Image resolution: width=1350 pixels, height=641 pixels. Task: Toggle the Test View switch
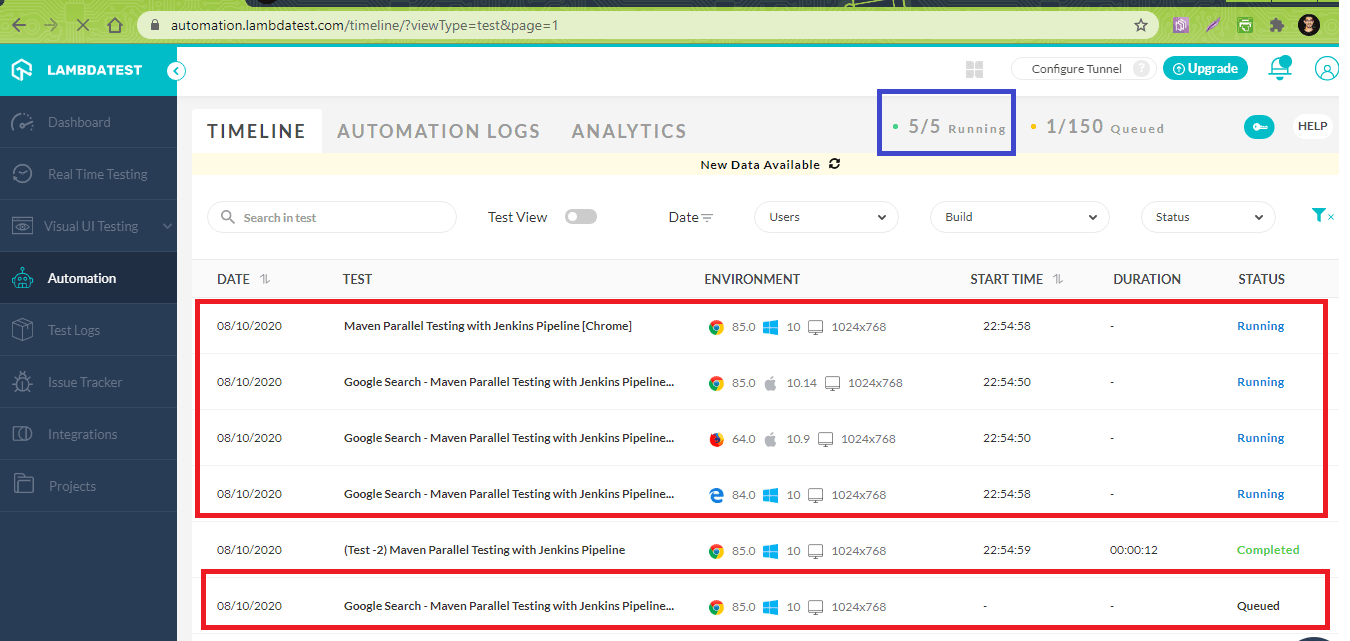coord(580,217)
